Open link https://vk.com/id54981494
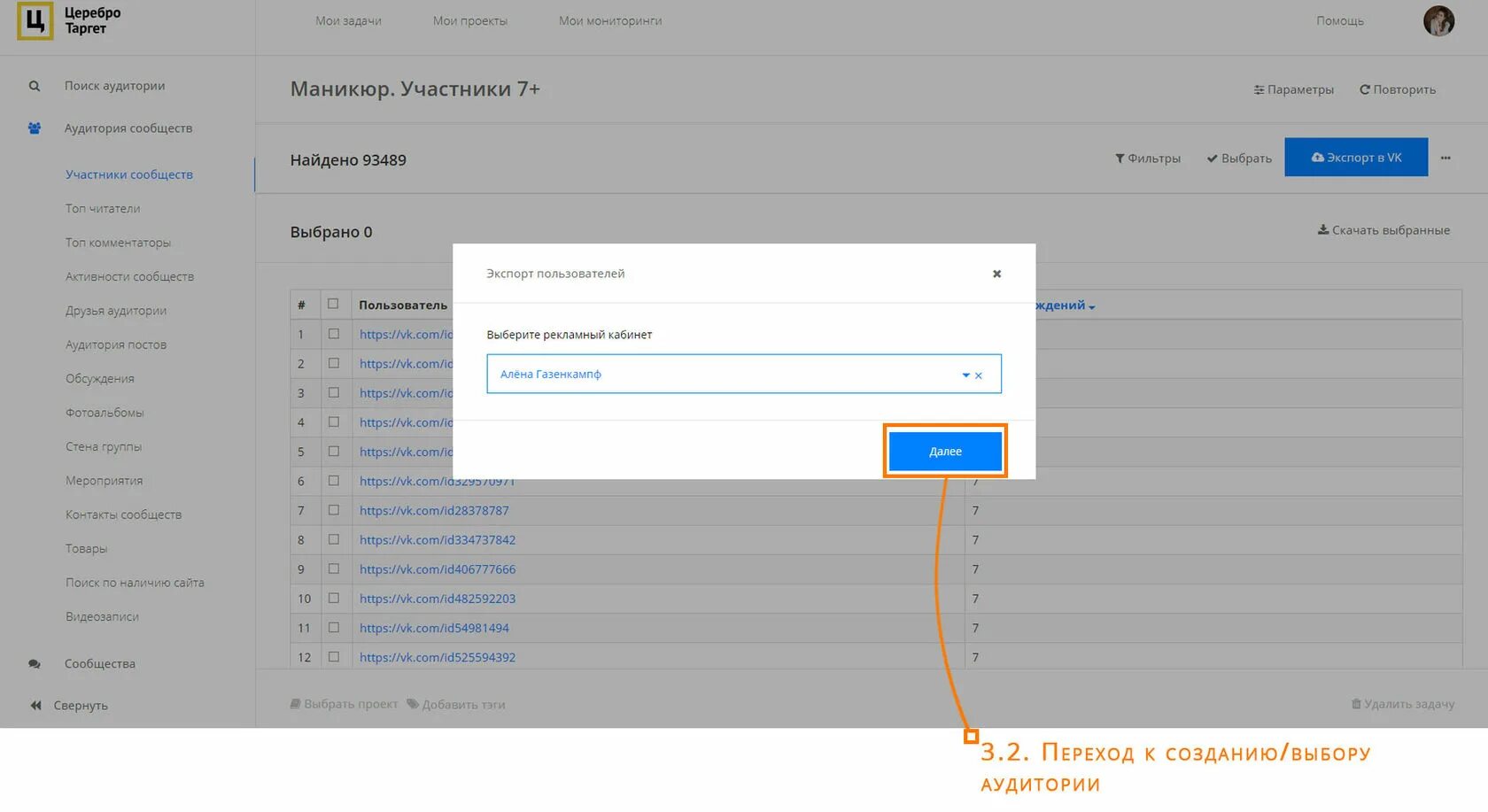 click(434, 628)
